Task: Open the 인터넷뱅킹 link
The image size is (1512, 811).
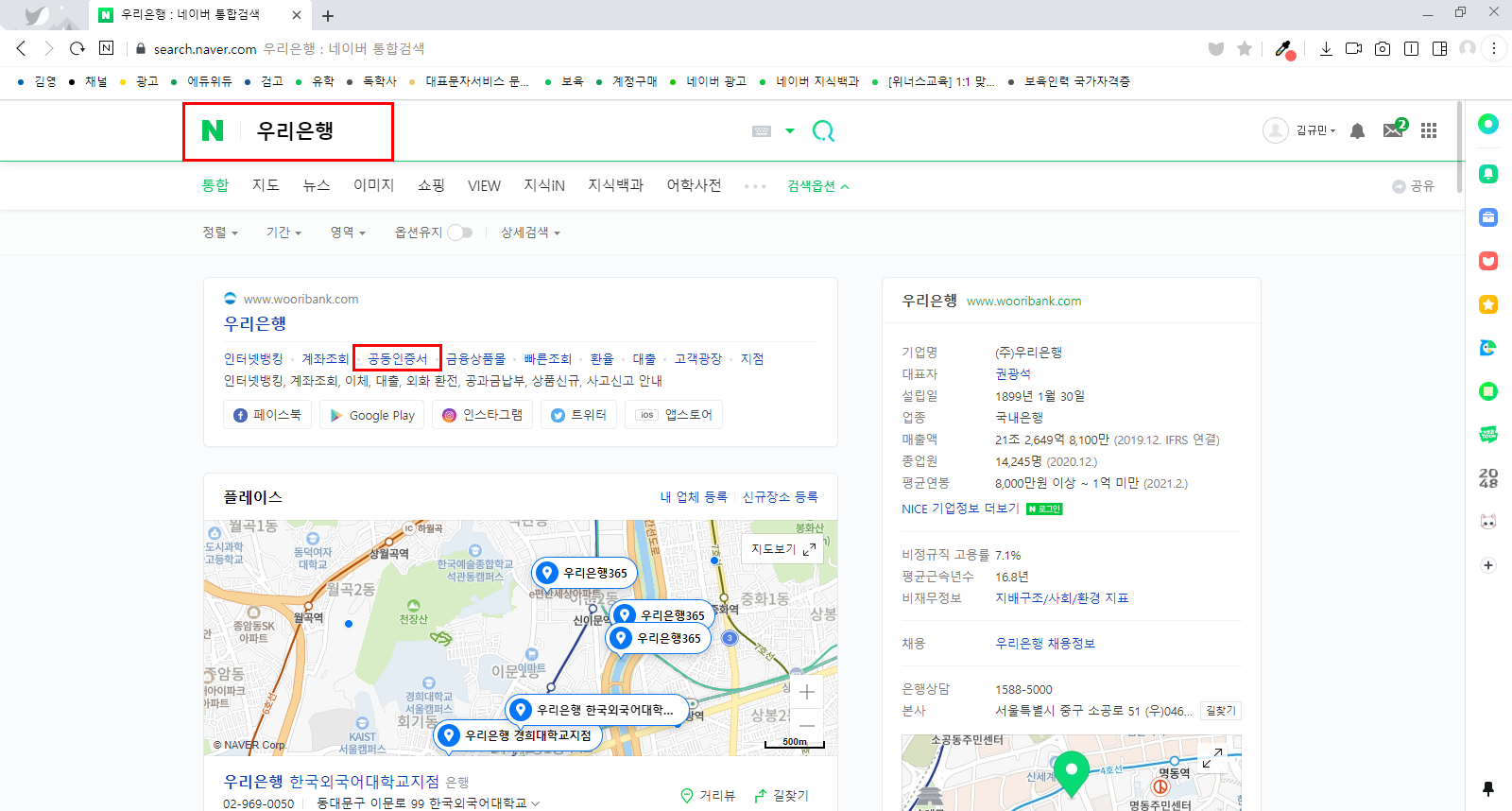Action: click(253, 359)
